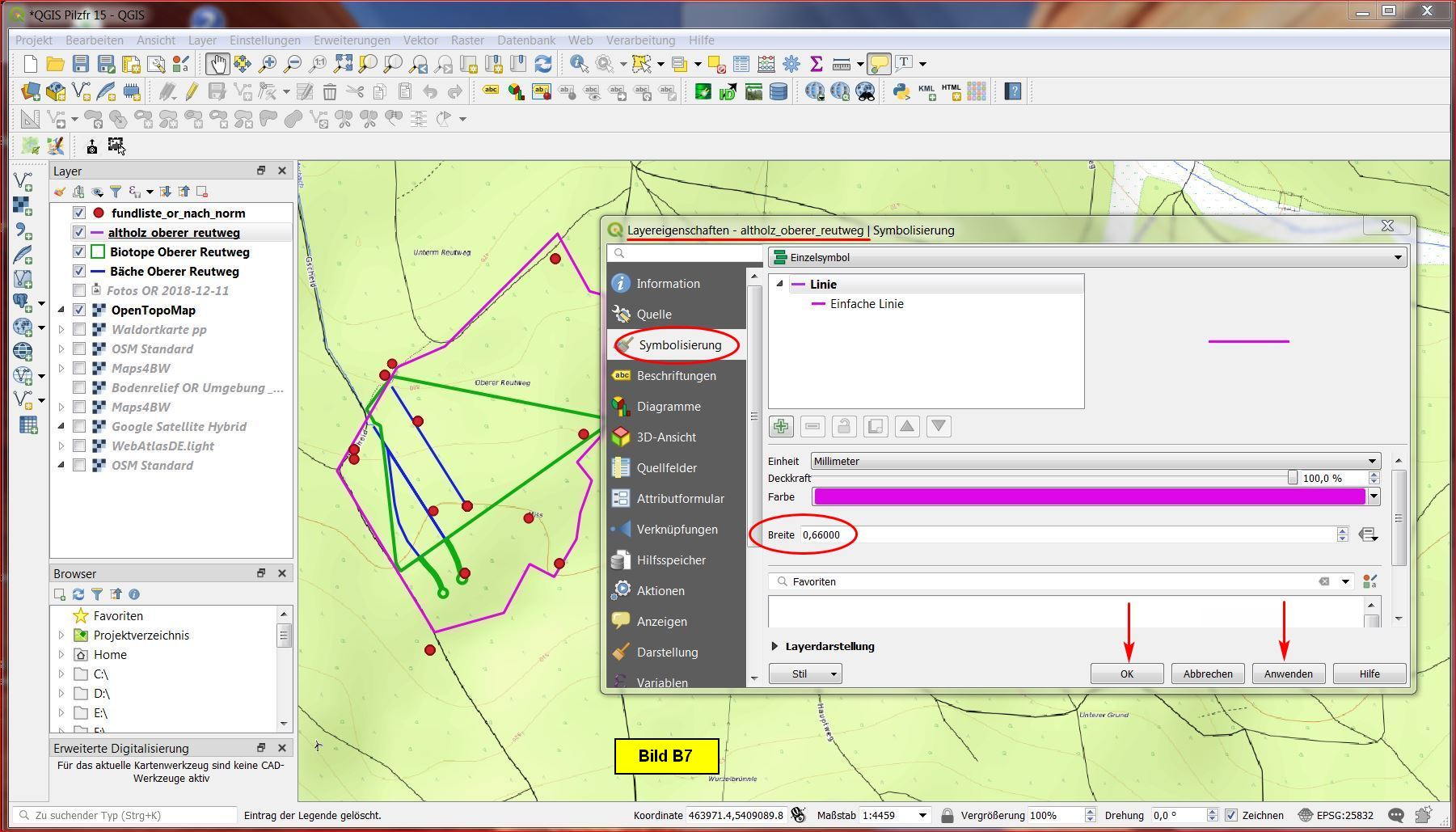Open the Vektor menu
This screenshot has width=1456, height=832.
pos(420,40)
